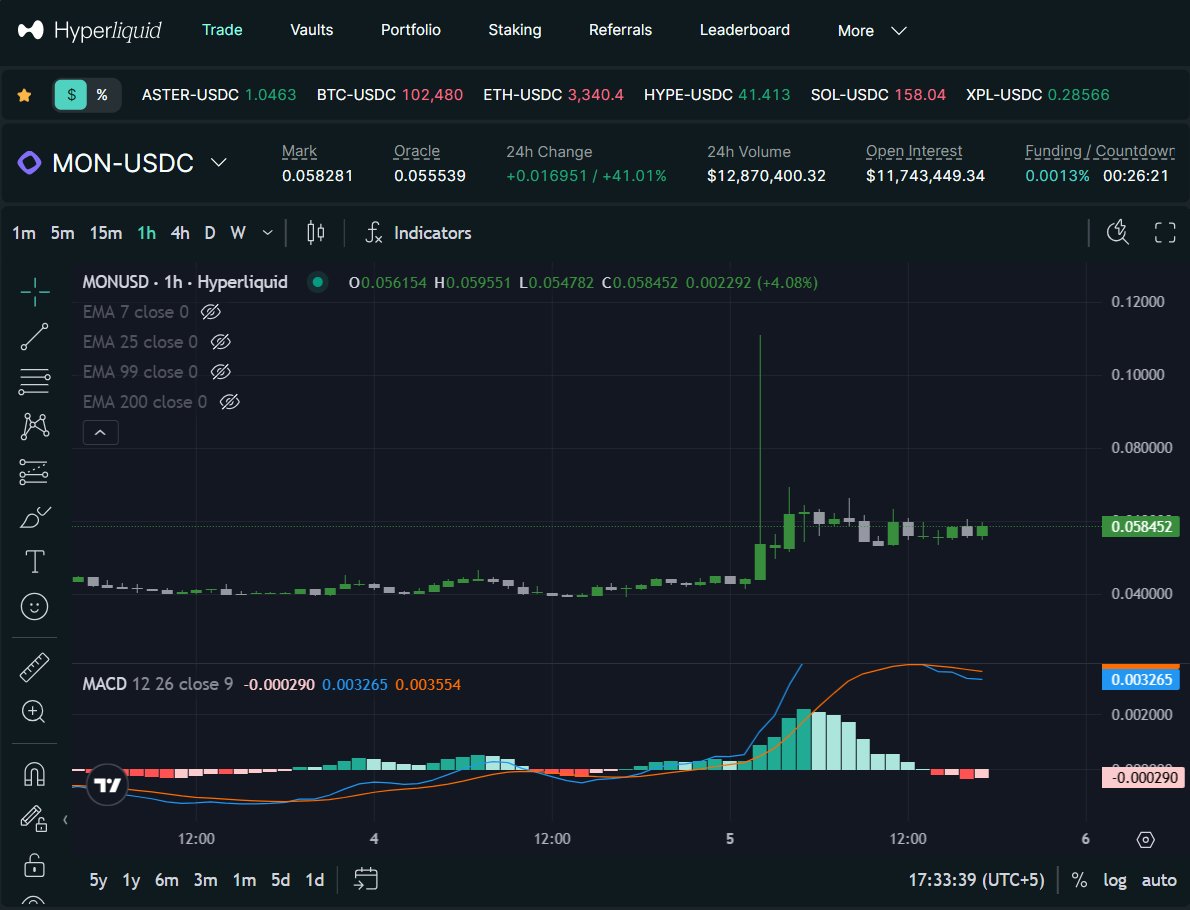Expand the extra timeframes chevron
The width and height of the screenshot is (1190, 910).
(x=266, y=232)
